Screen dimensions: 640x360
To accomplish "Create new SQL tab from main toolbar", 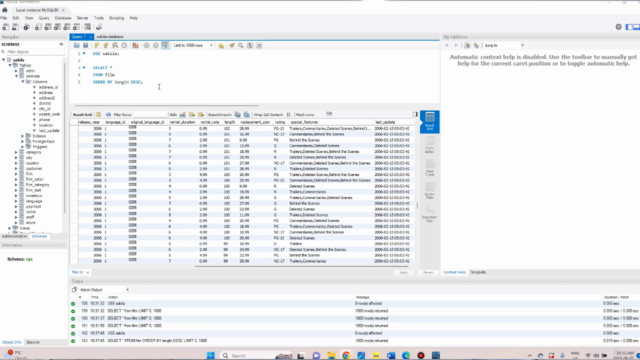I will click(5, 27).
